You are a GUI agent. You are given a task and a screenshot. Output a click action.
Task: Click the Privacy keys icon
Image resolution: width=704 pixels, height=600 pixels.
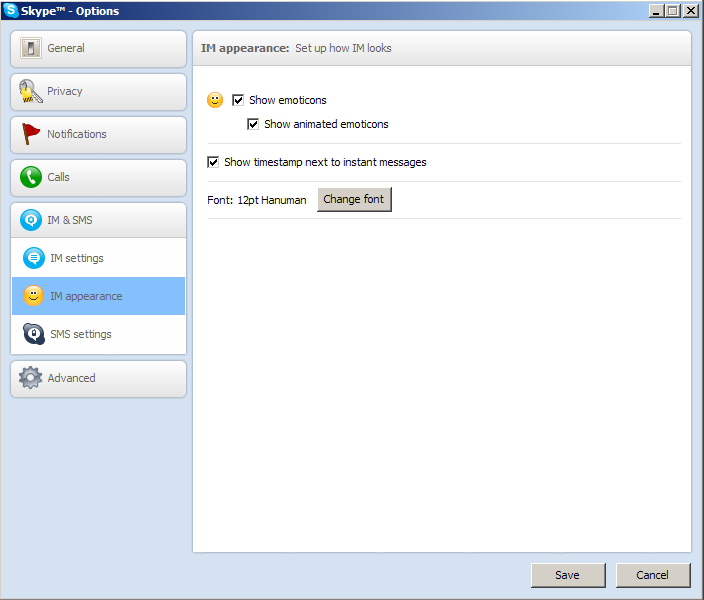point(30,92)
